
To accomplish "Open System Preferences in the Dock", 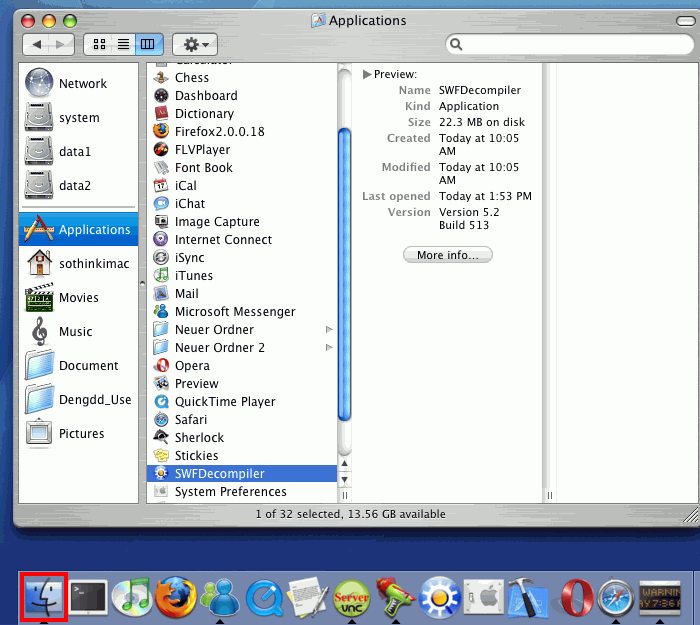I will click(484, 597).
